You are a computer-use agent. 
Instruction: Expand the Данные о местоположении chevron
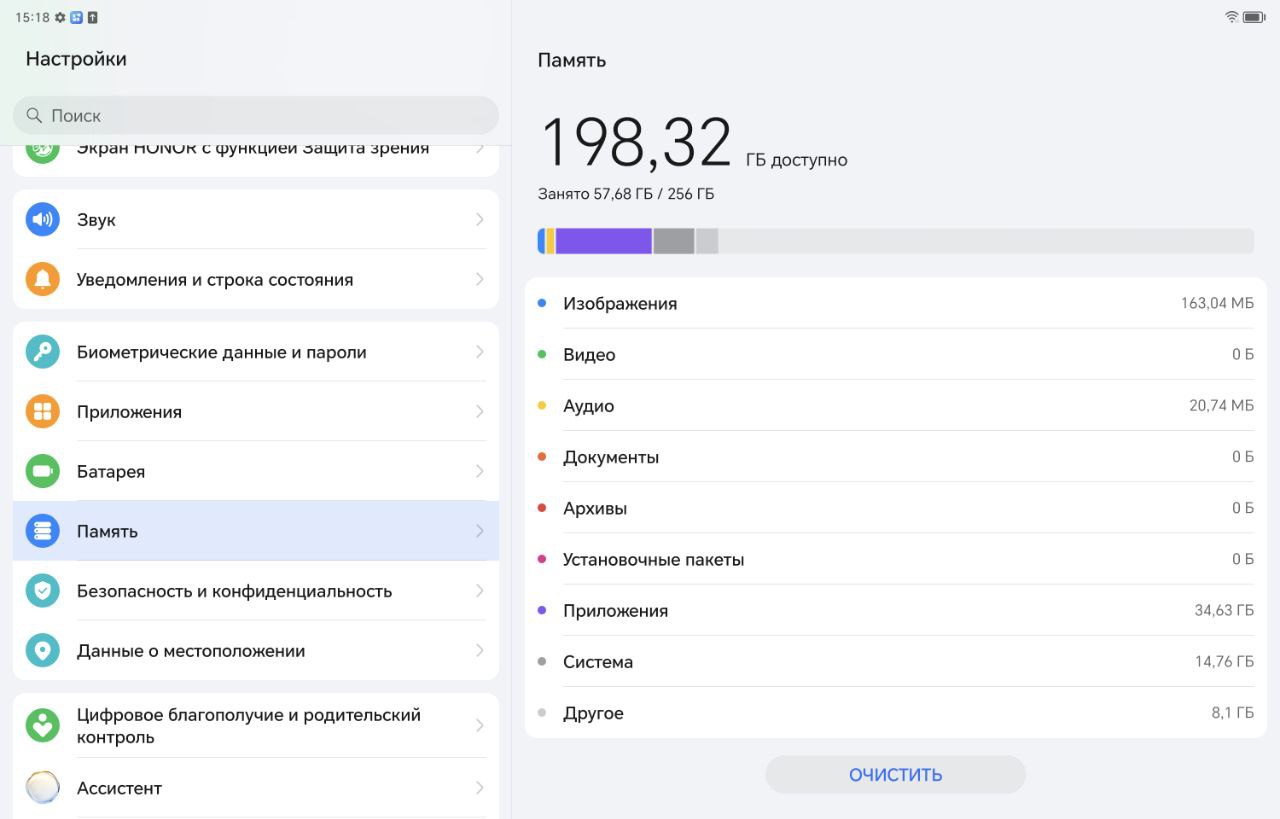pos(480,651)
